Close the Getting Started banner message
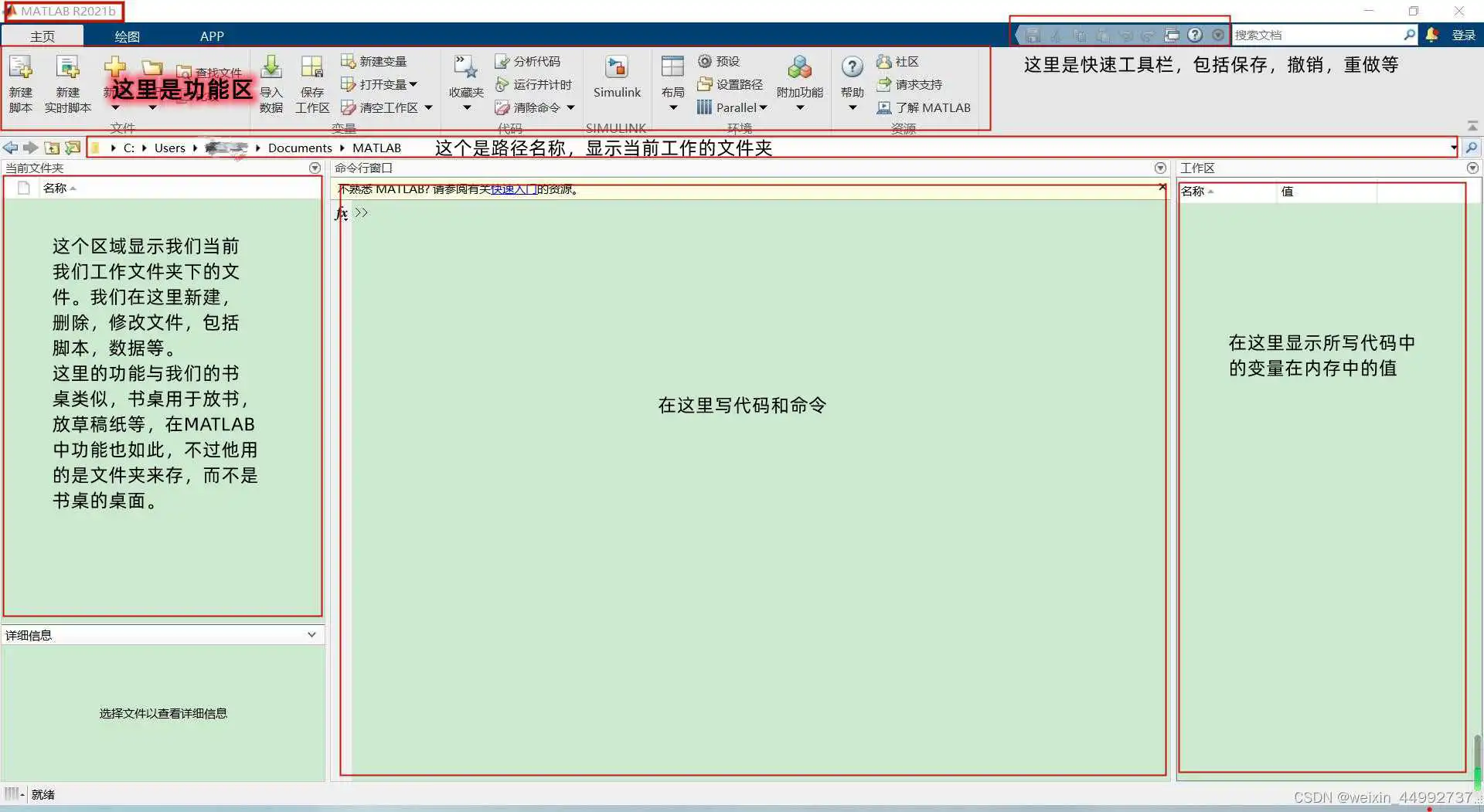This screenshot has height=812, width=1484. [1162, 187]
